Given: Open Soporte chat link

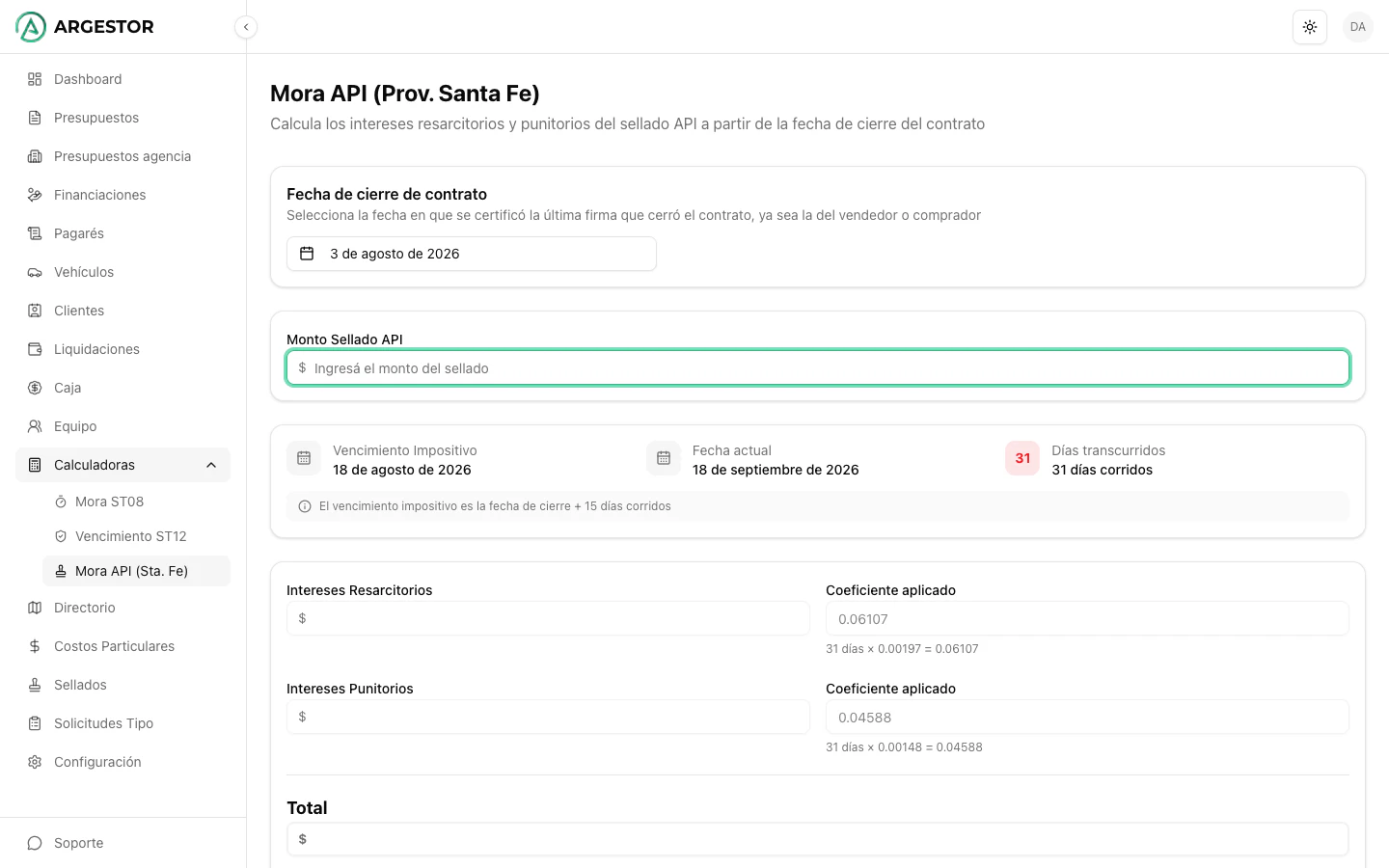Looking at the screenshot, I should pos(123,843).
